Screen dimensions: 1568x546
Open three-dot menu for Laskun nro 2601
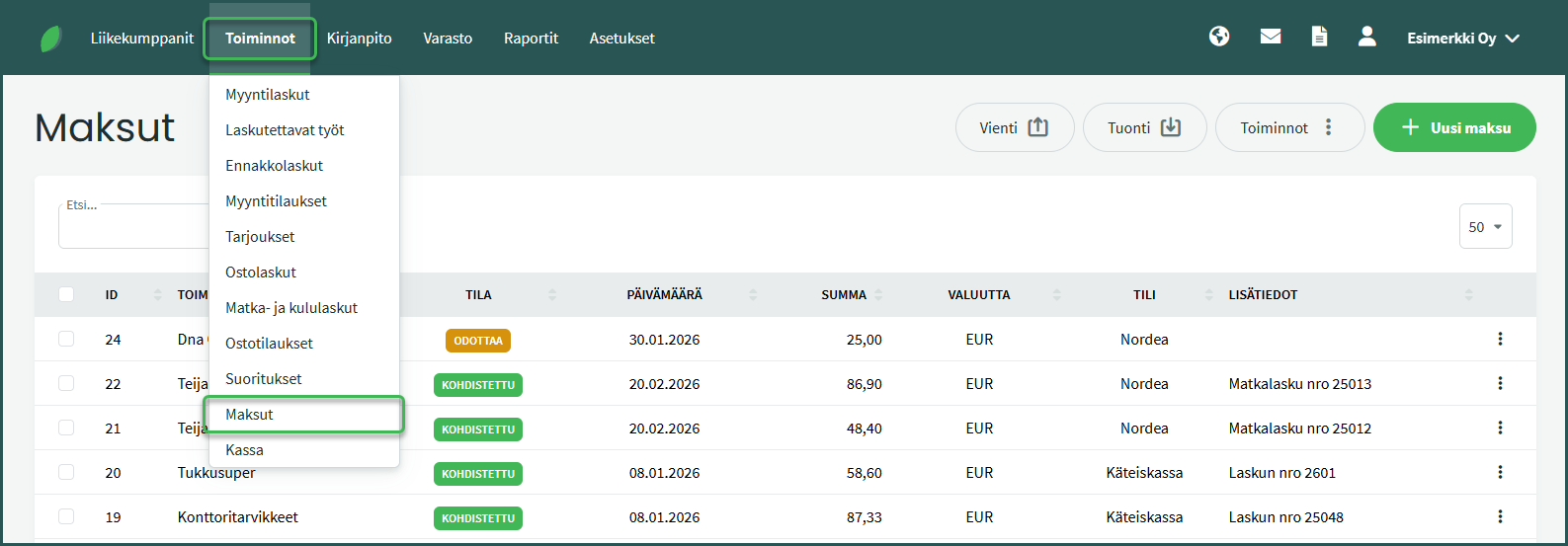click(1500, 472)
